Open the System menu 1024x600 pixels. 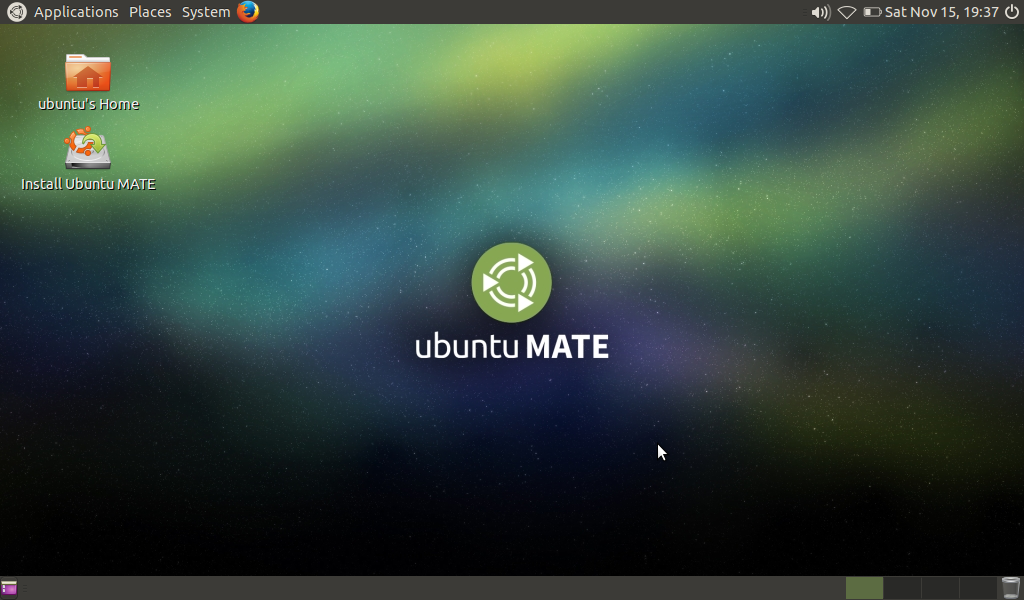(x=206, y=12)
